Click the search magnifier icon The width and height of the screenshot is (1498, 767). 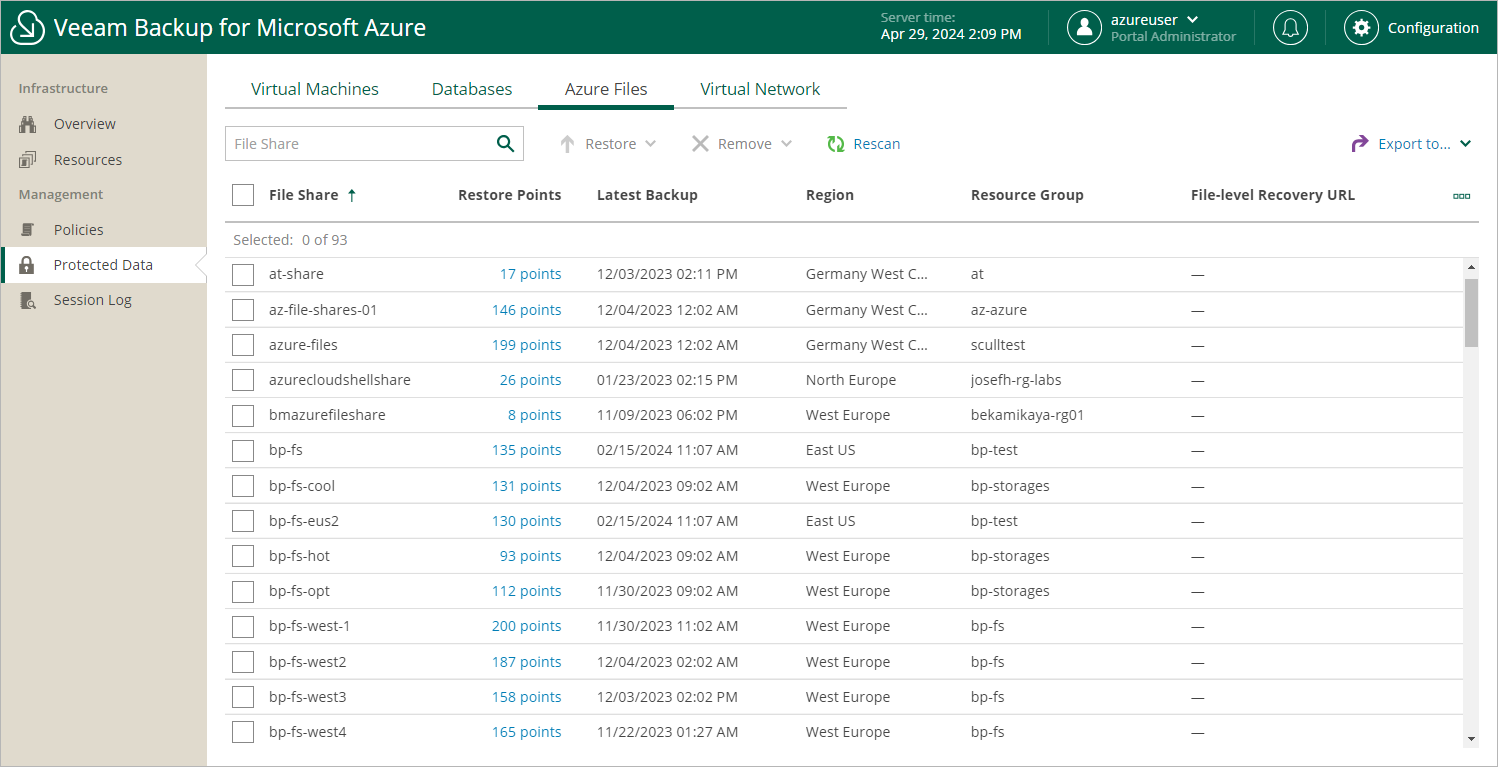(x=506, y=144)
